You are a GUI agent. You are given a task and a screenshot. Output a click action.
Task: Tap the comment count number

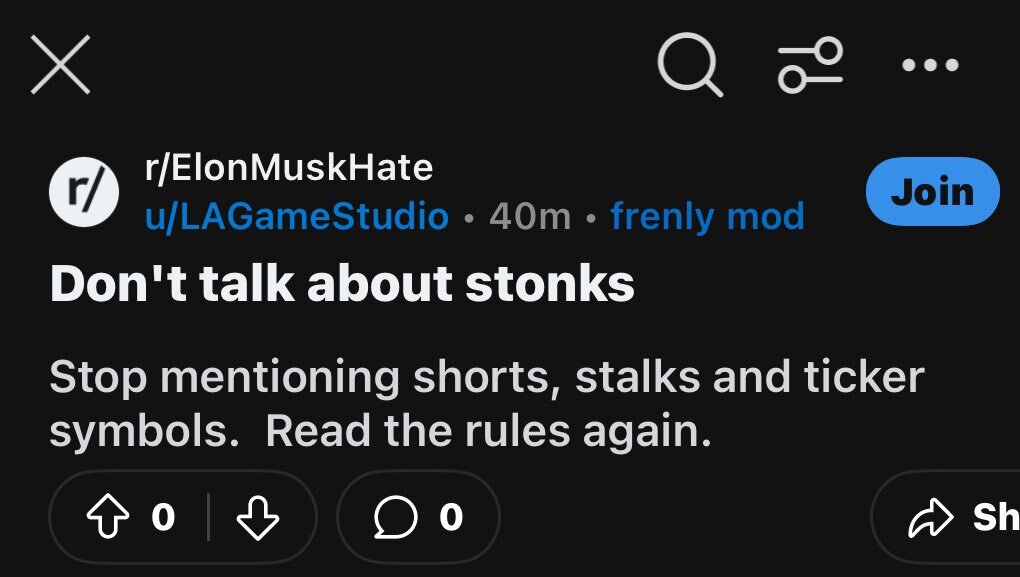click(451, 517)
